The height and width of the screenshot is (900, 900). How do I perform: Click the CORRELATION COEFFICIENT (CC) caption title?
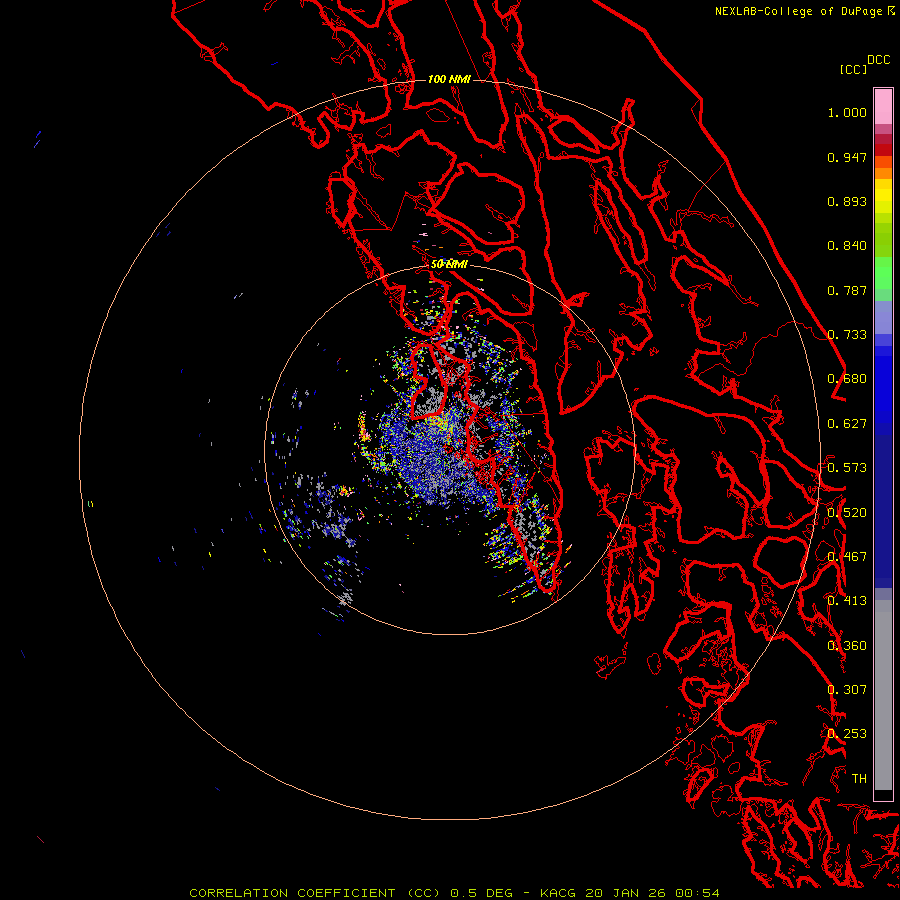pyautogui.click(x=315, y=893)
